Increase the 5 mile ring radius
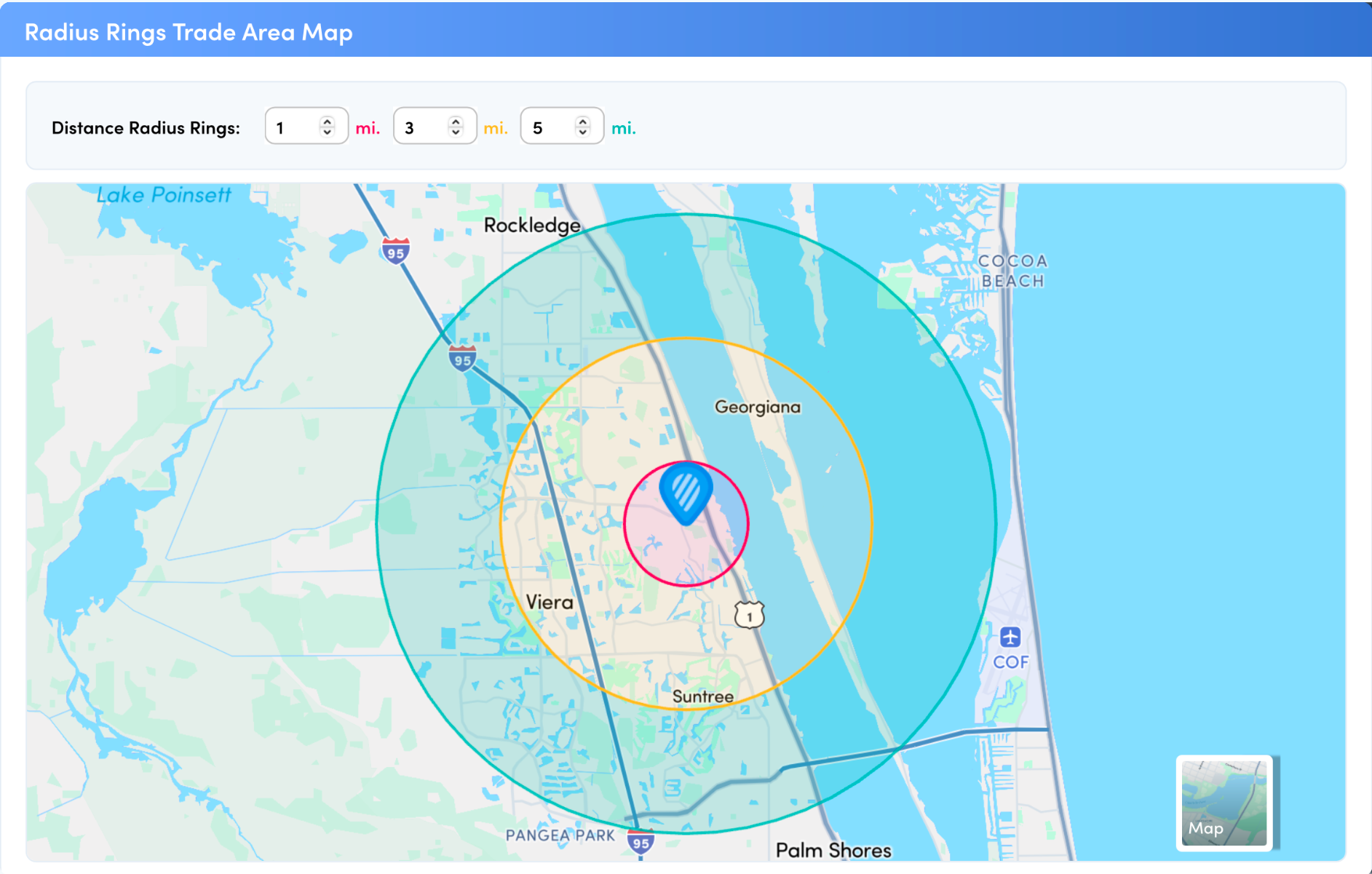This screenshot has width=1372, height=874. point(583,122)
